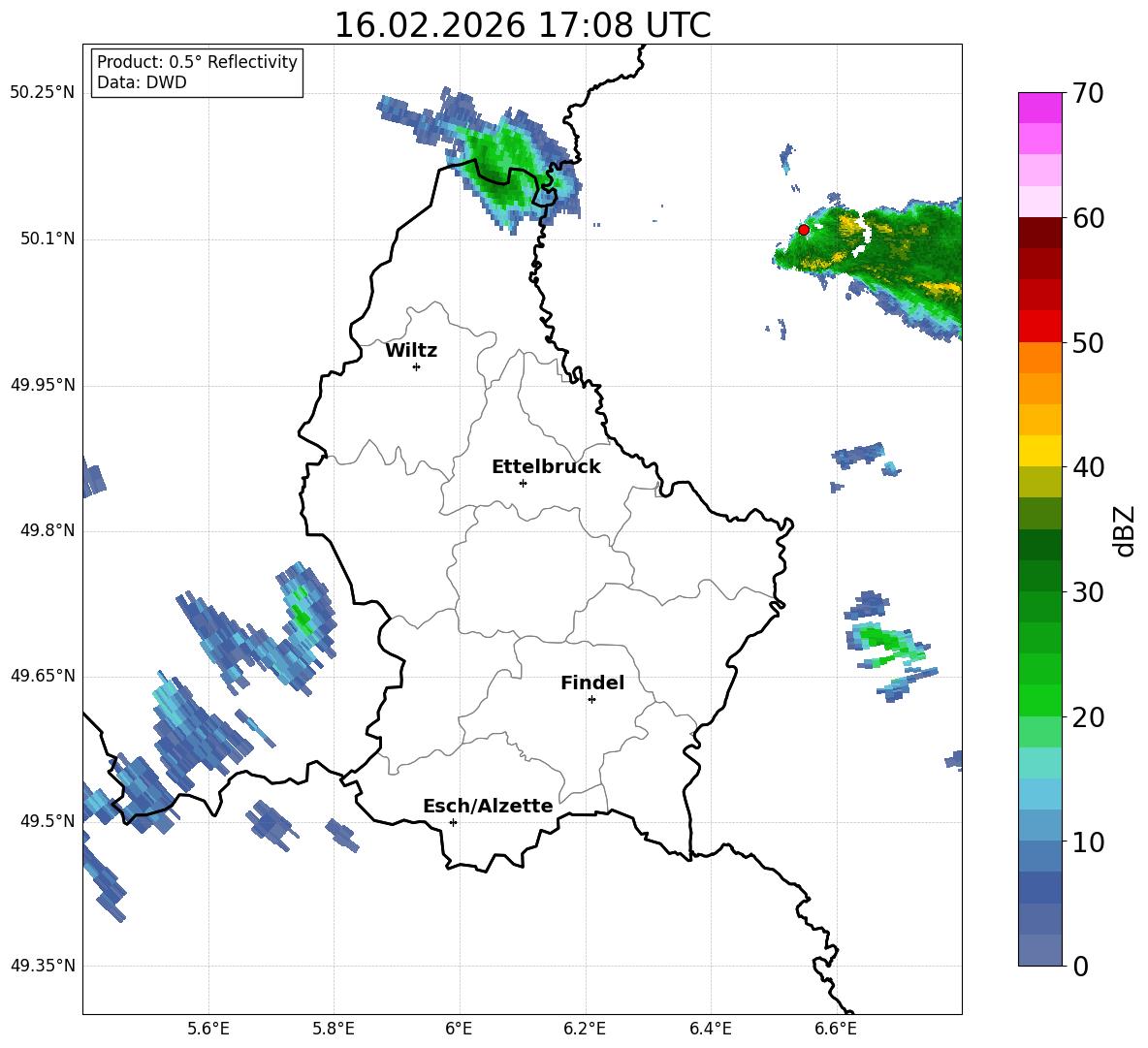This screenshot has width=1148, height=1048.
Task: Click the 6°E longitude label
Action: click(x=459, y=1029)
